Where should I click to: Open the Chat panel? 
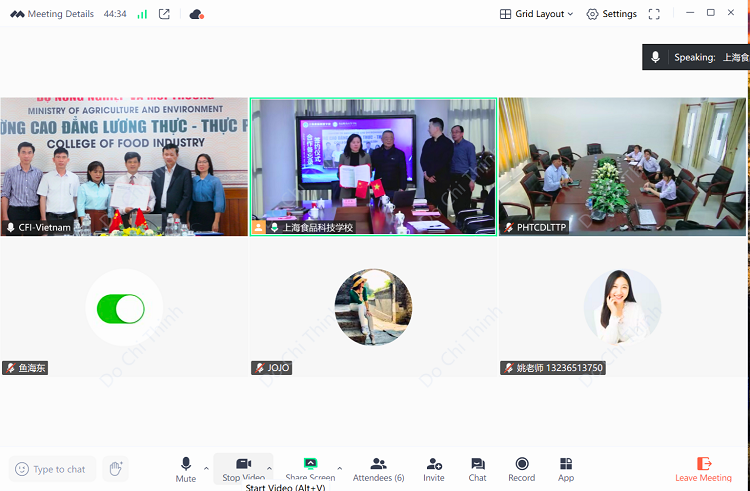click(477, 468)
